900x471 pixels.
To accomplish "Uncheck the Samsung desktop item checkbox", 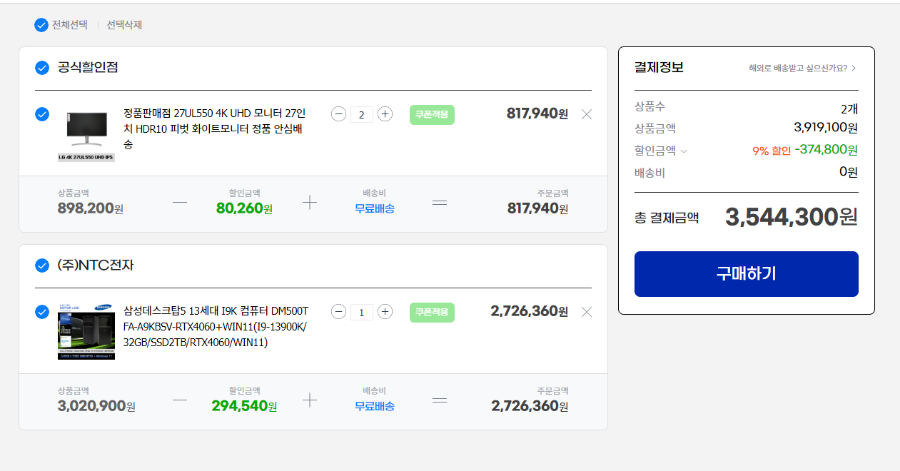I will 42,312.
